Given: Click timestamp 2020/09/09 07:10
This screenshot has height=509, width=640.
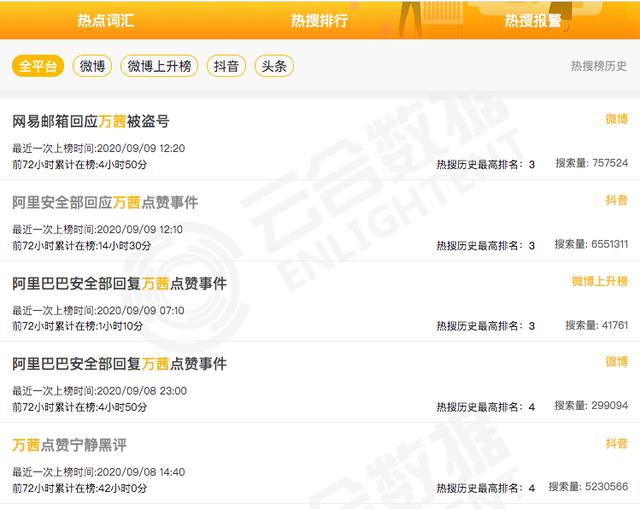Looking at the screenshot, I should coord(141,310).
